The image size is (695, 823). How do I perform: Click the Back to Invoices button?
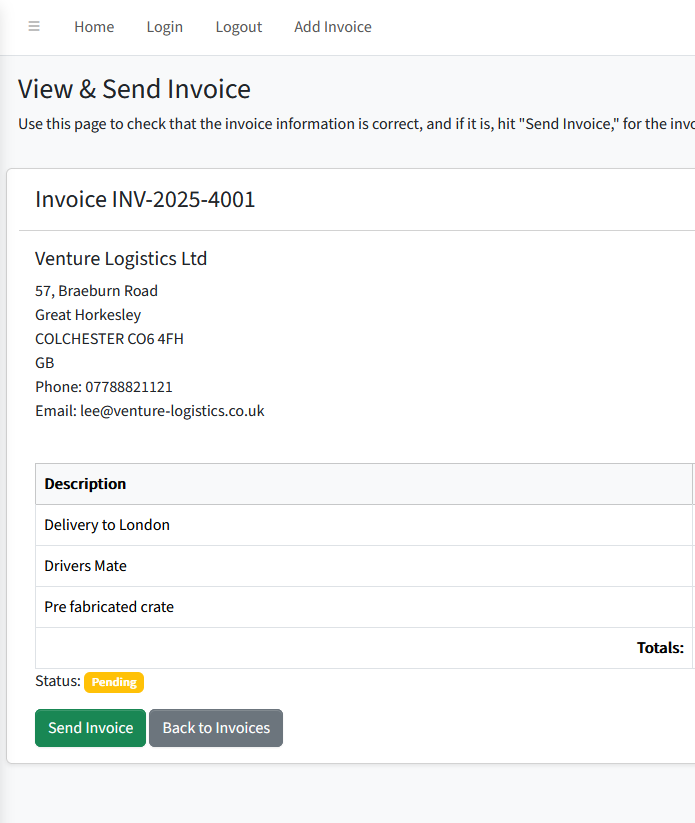pos(216,728)
